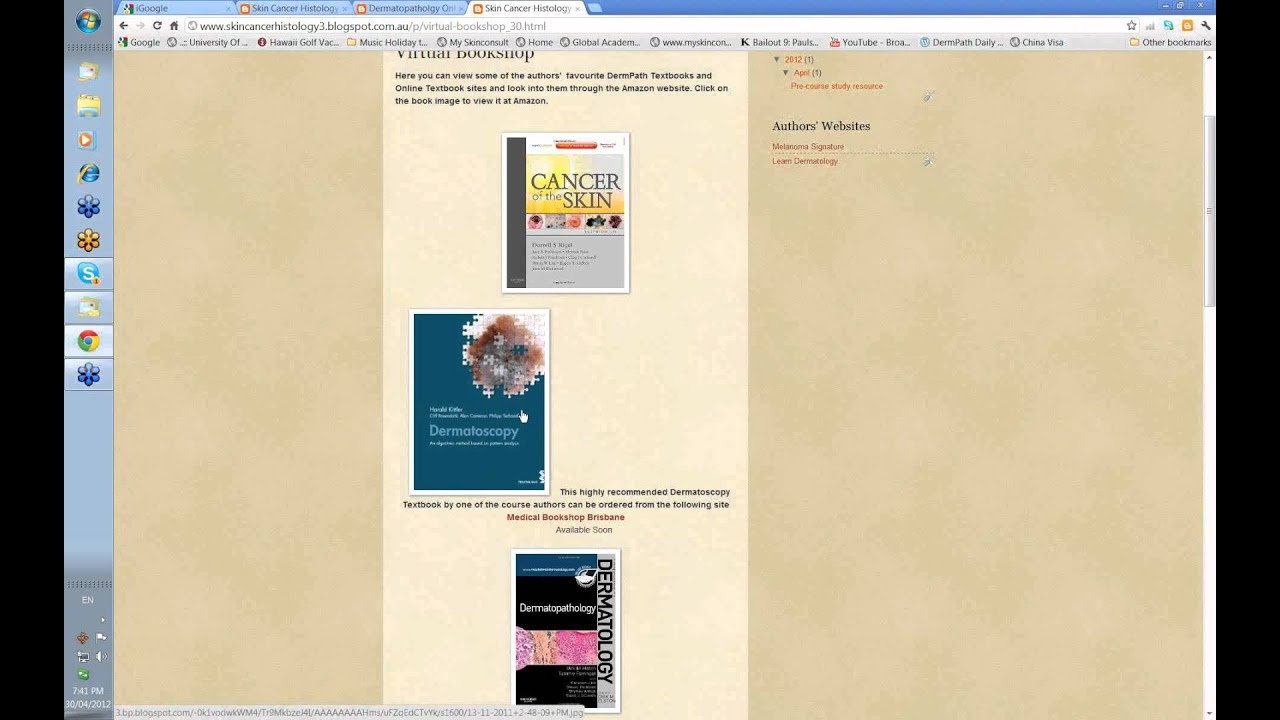Click the network icon in system tray
This screenshot has width=1280, height=720.
coord(83,657)
